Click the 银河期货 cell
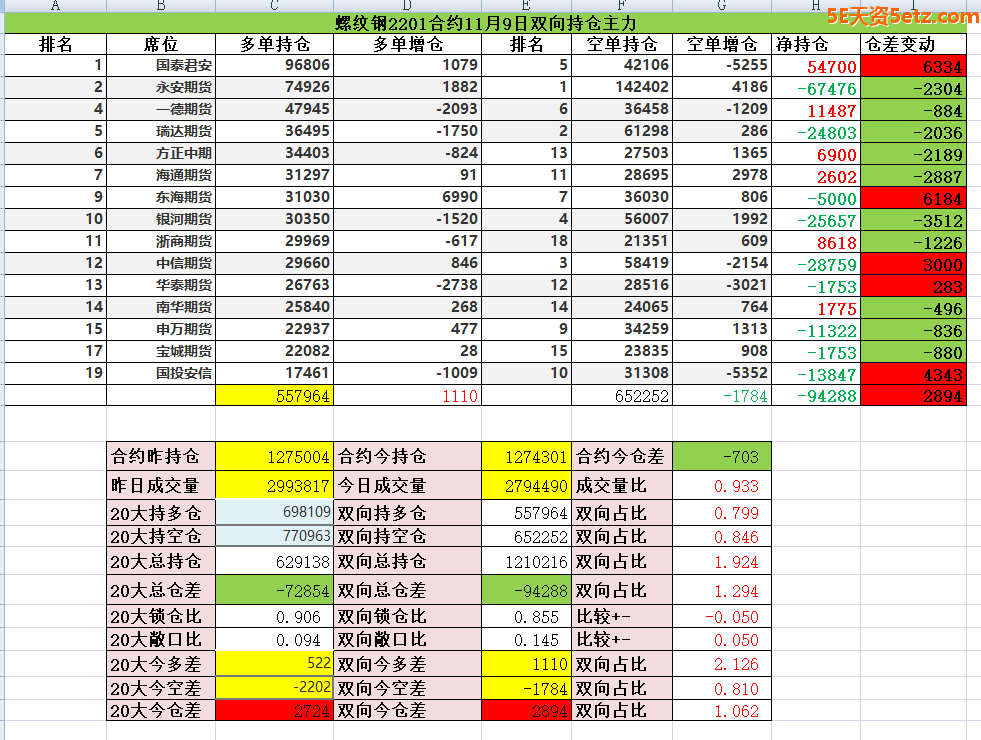 click(161, 219)
